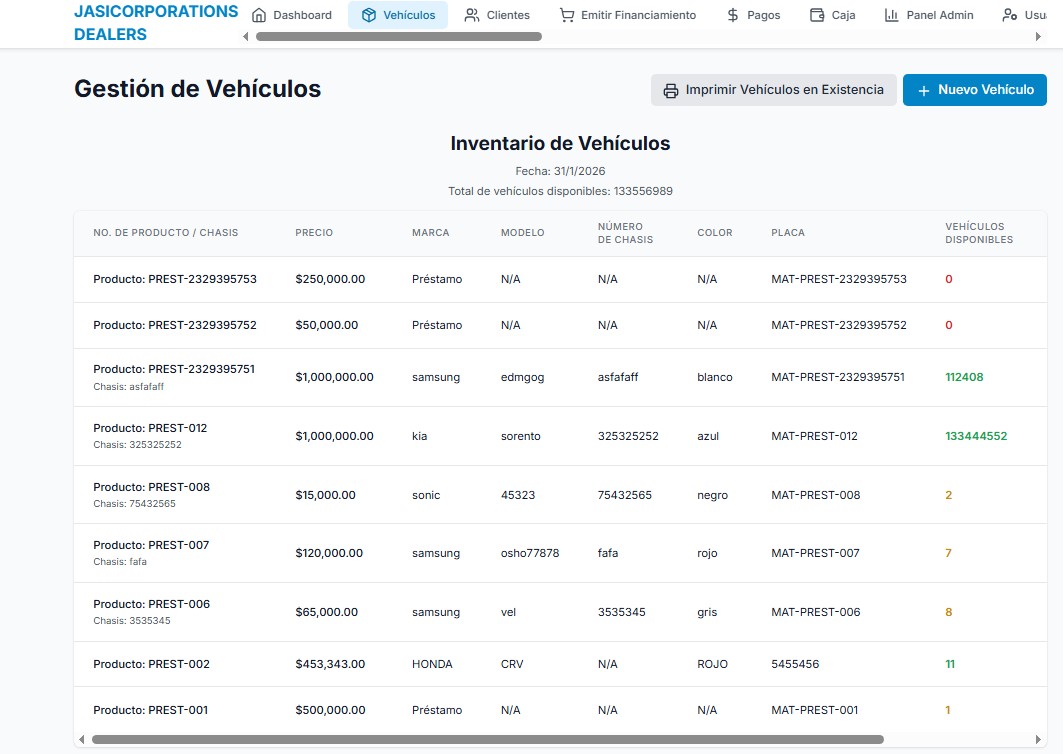Click the right arrow to scroll navigation
The width and height of the screenshot is (1063, 754).
coord(1039,36)
